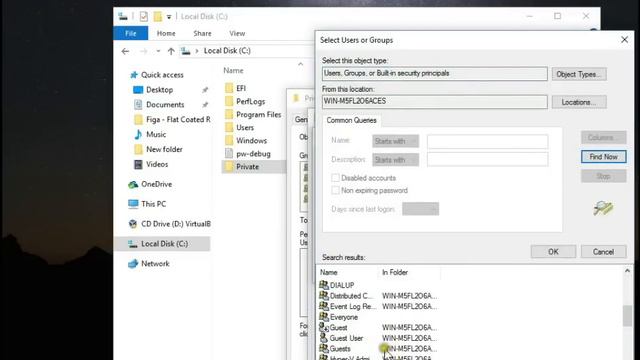
Task: Click the Description query text field
Action: (487, 160)
